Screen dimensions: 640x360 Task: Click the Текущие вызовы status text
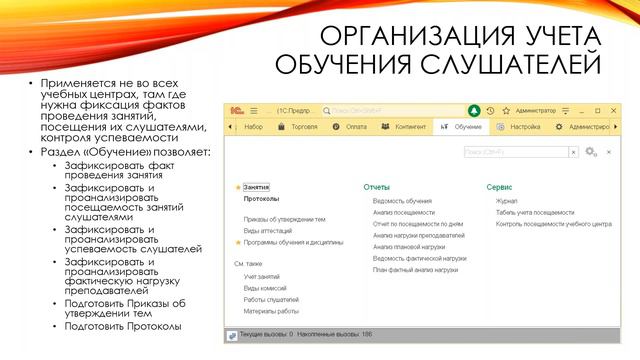266,334
